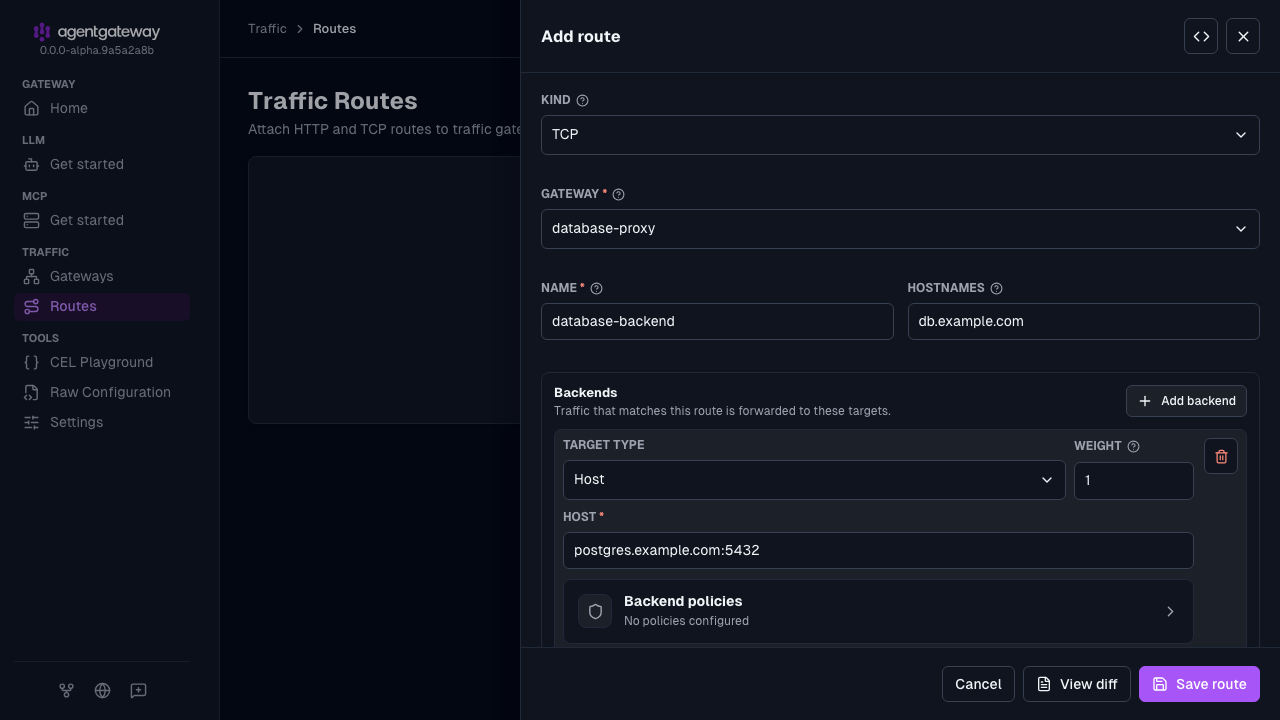Click the Add route panel title
1280x720 pixels.
pos(580,36)
